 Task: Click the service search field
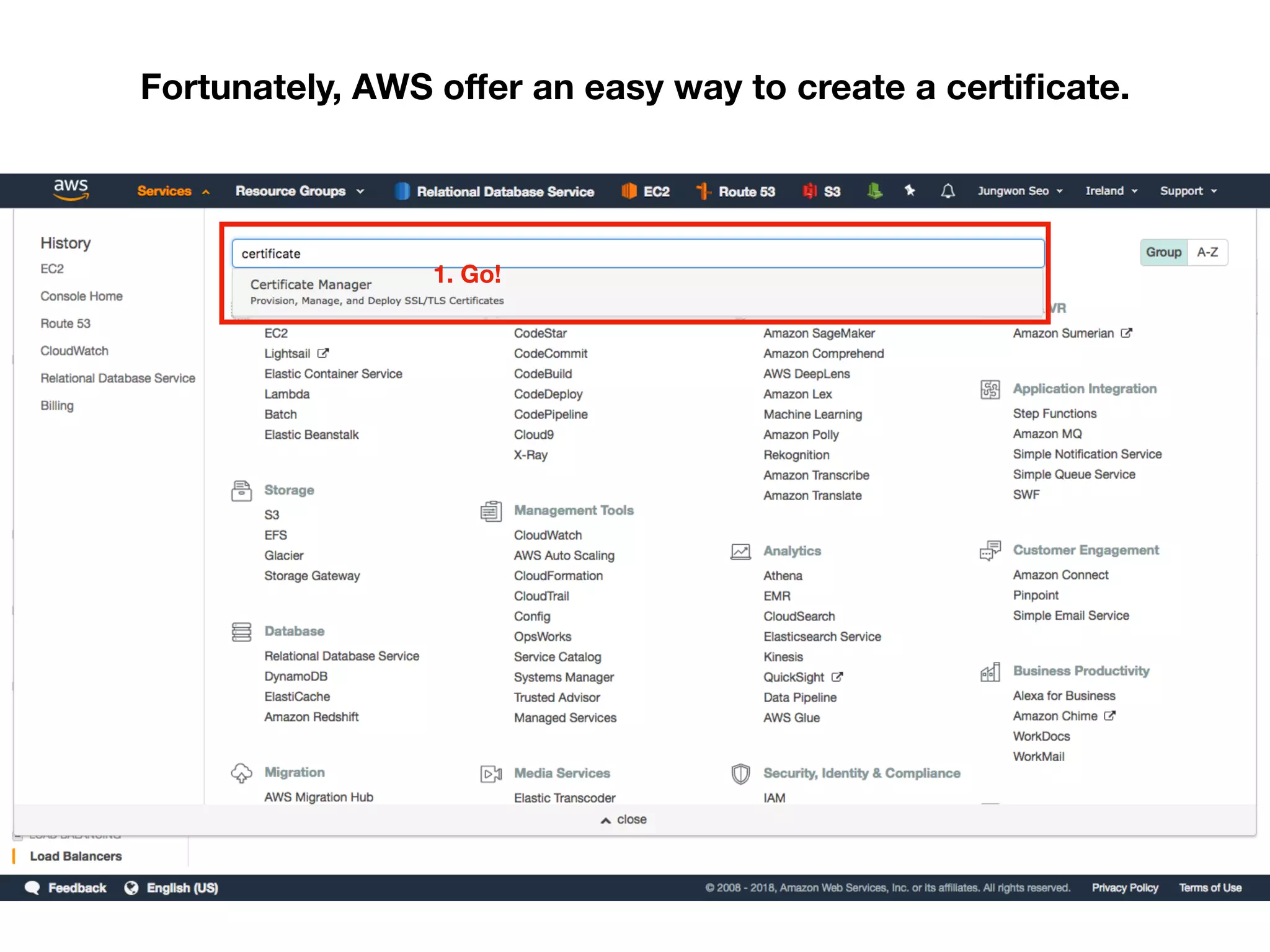(638, 253)
